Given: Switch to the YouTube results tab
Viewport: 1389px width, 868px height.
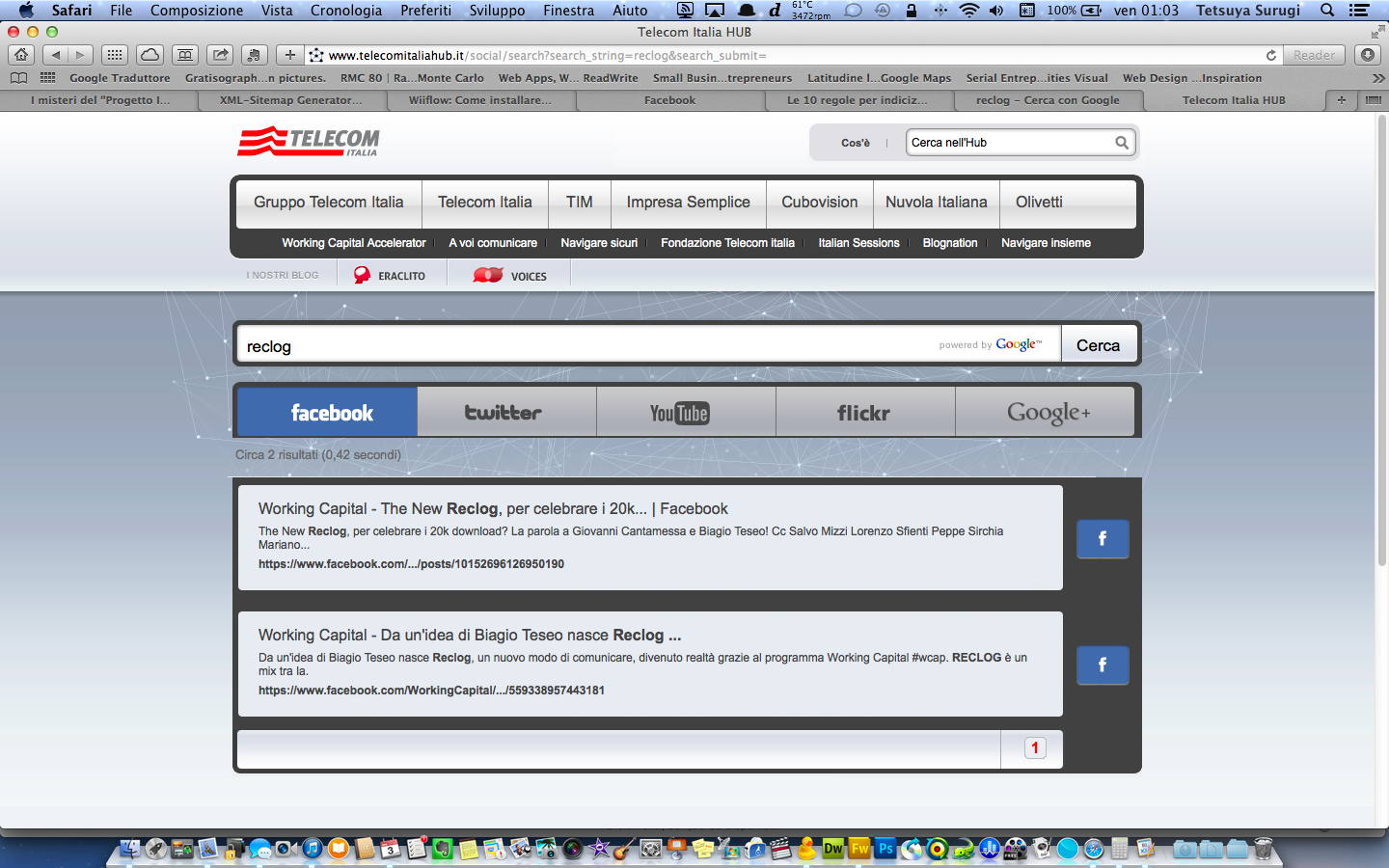Looking at the screenshot, I should [686, 412].
